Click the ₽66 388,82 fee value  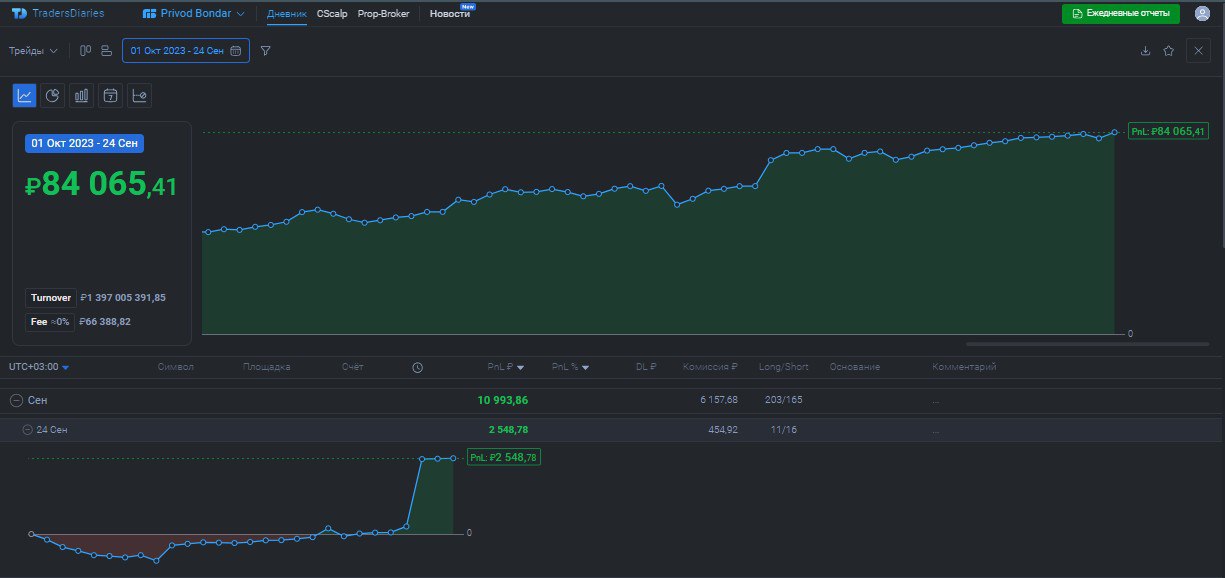pyautogui.click(x=105, y=322)
